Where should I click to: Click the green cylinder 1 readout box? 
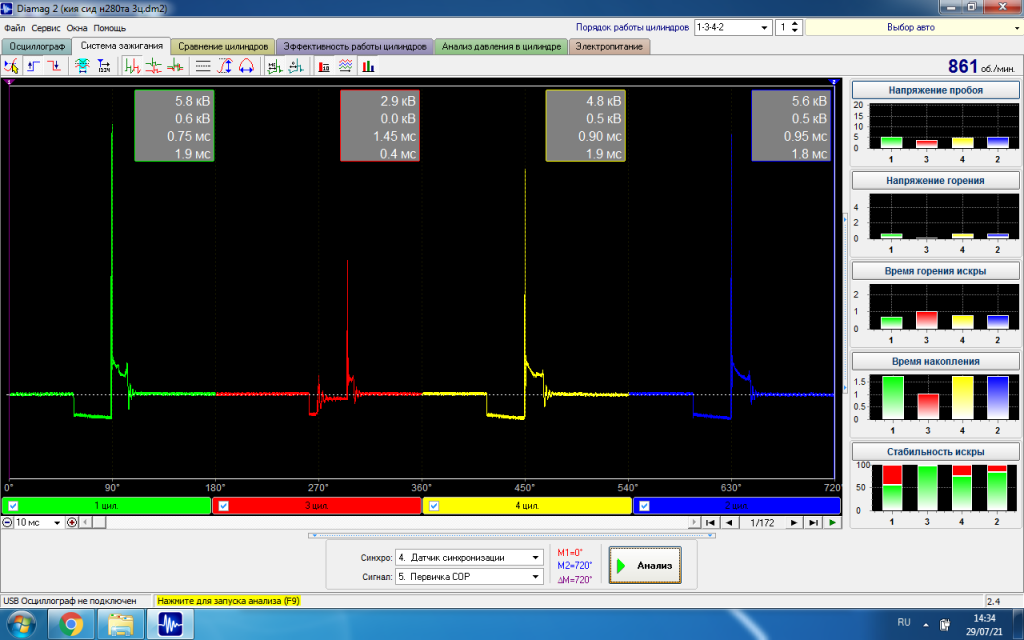pyautogui.click(x=174, y=125)
